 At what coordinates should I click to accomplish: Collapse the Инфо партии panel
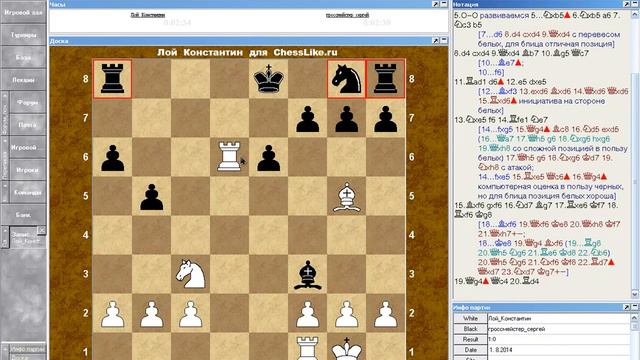pyautogui.click(x=635, y=307)
